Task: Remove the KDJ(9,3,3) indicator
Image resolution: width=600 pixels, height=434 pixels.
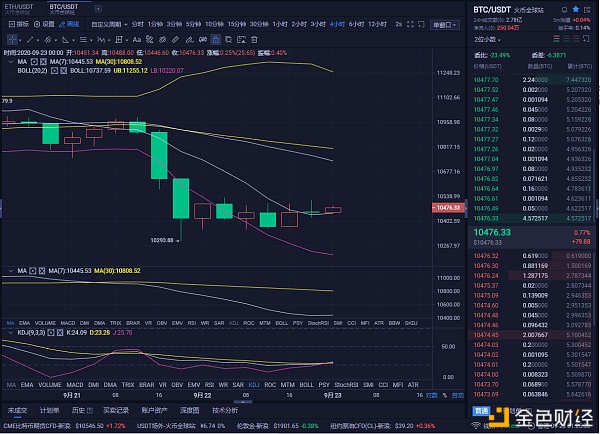Action: point(60,333)
